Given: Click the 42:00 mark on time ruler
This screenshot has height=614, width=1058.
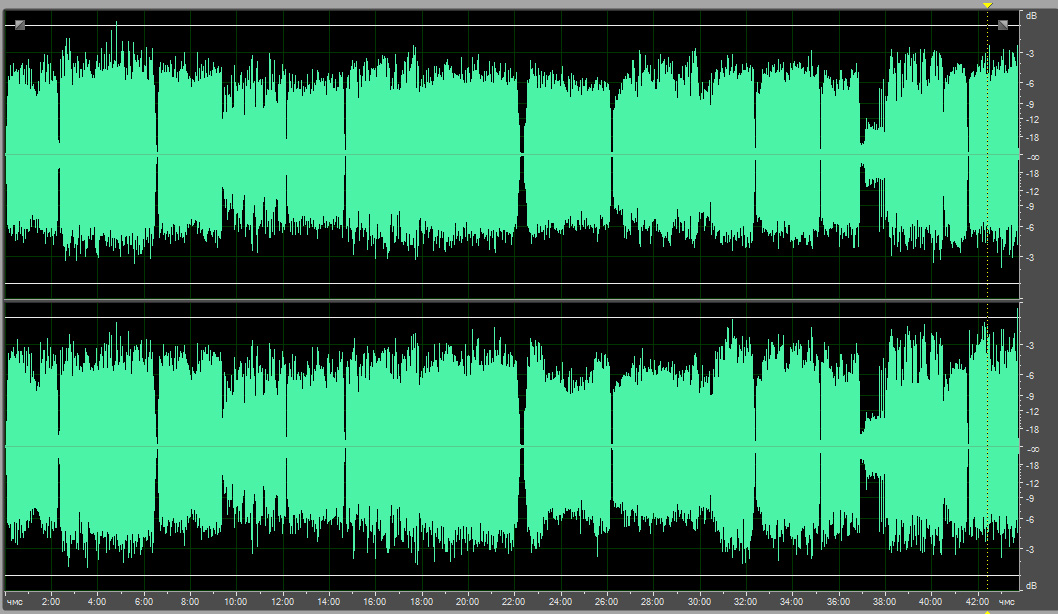Looking at the screenshot, I should pyautogui.click(x=976, y=602).
